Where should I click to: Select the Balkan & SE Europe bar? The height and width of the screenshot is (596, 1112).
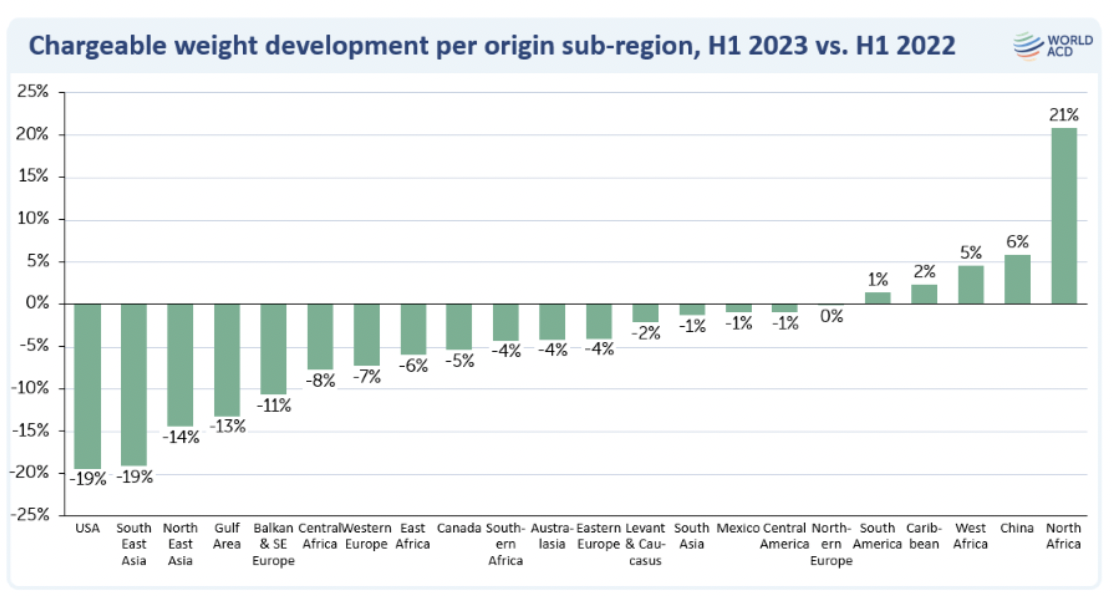(x=274, y=349)
